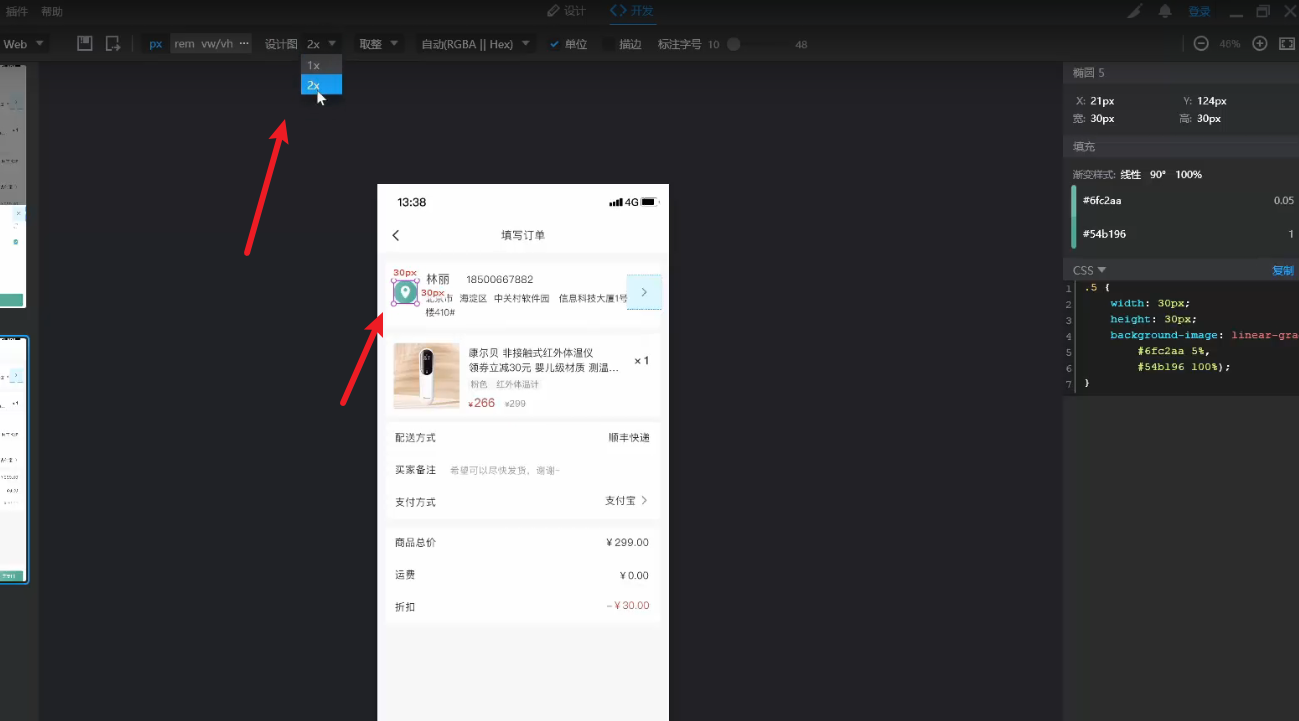Open the 帮助 menu
Image resolution: width=1299 pixels, height=721 pixels.
coord(52,11)
